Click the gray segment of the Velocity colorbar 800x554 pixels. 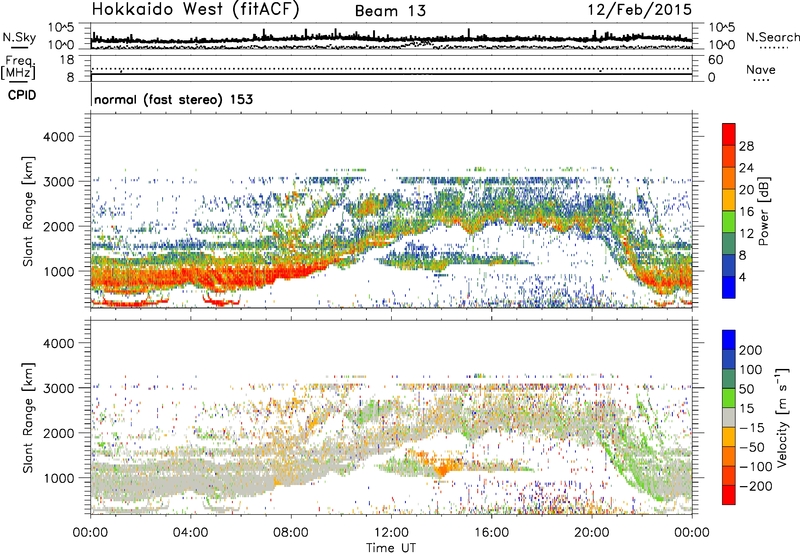pos(729,417)
